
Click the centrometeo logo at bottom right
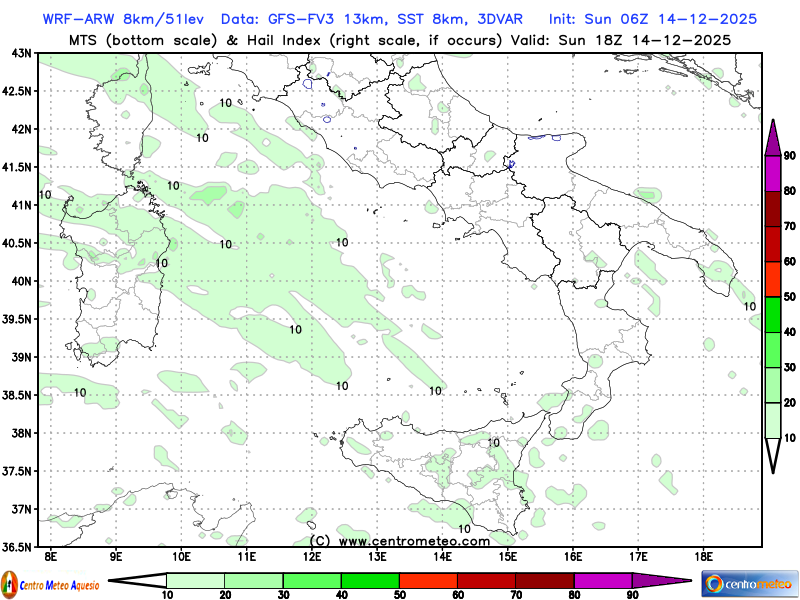pyautogui.click(x=749, y=583)
